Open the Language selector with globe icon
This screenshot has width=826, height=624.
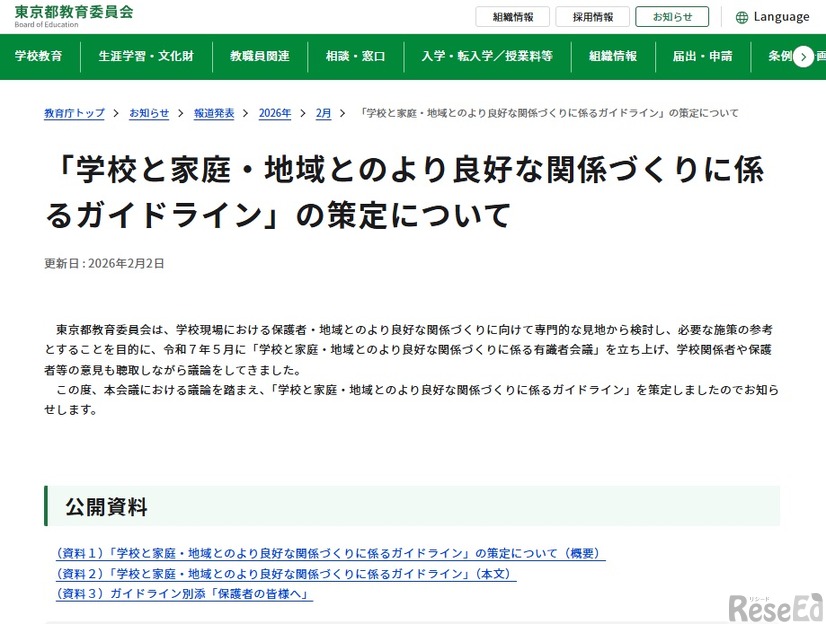(x=772, y=16)
